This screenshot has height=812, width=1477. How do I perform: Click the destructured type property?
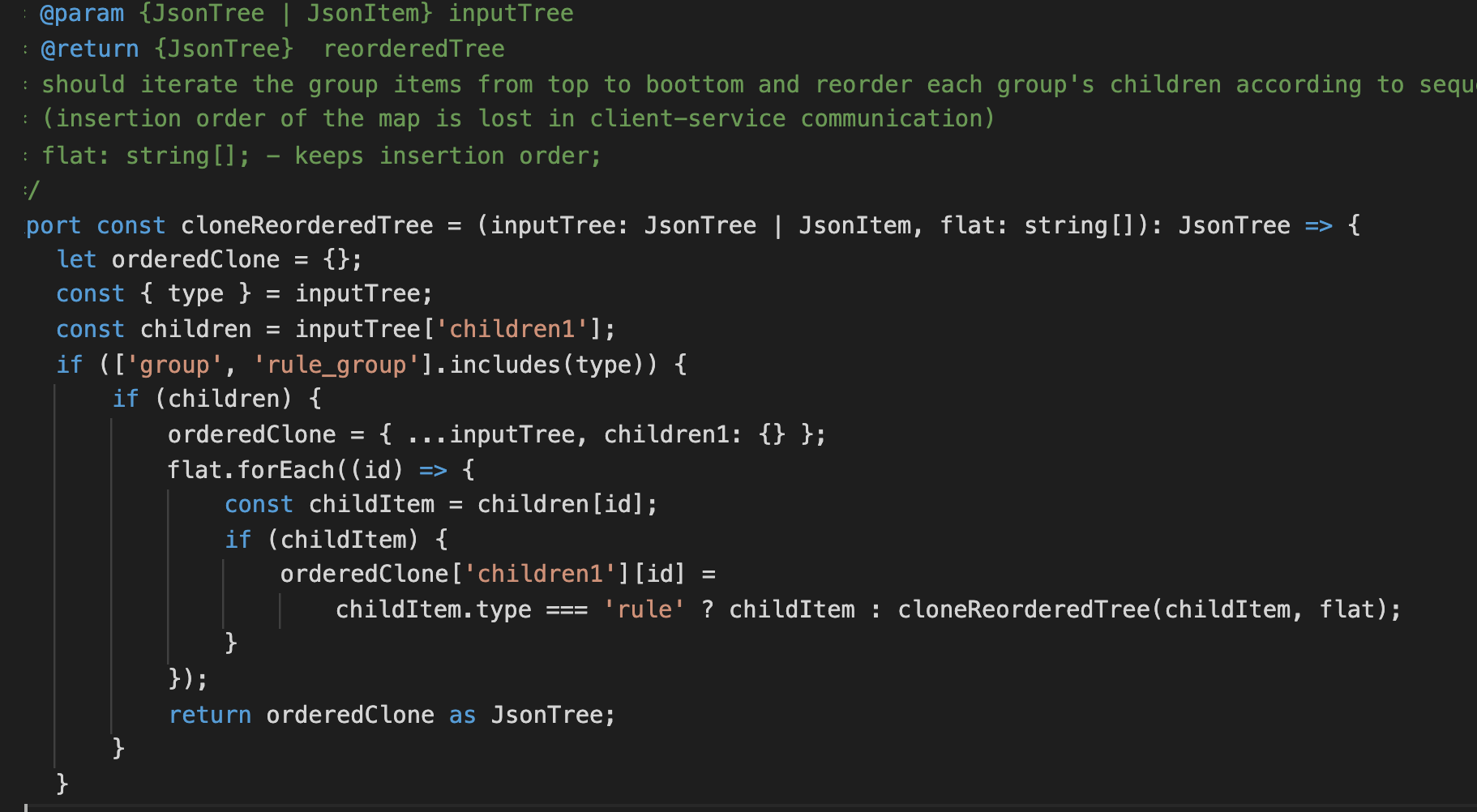tap(195, 293)
